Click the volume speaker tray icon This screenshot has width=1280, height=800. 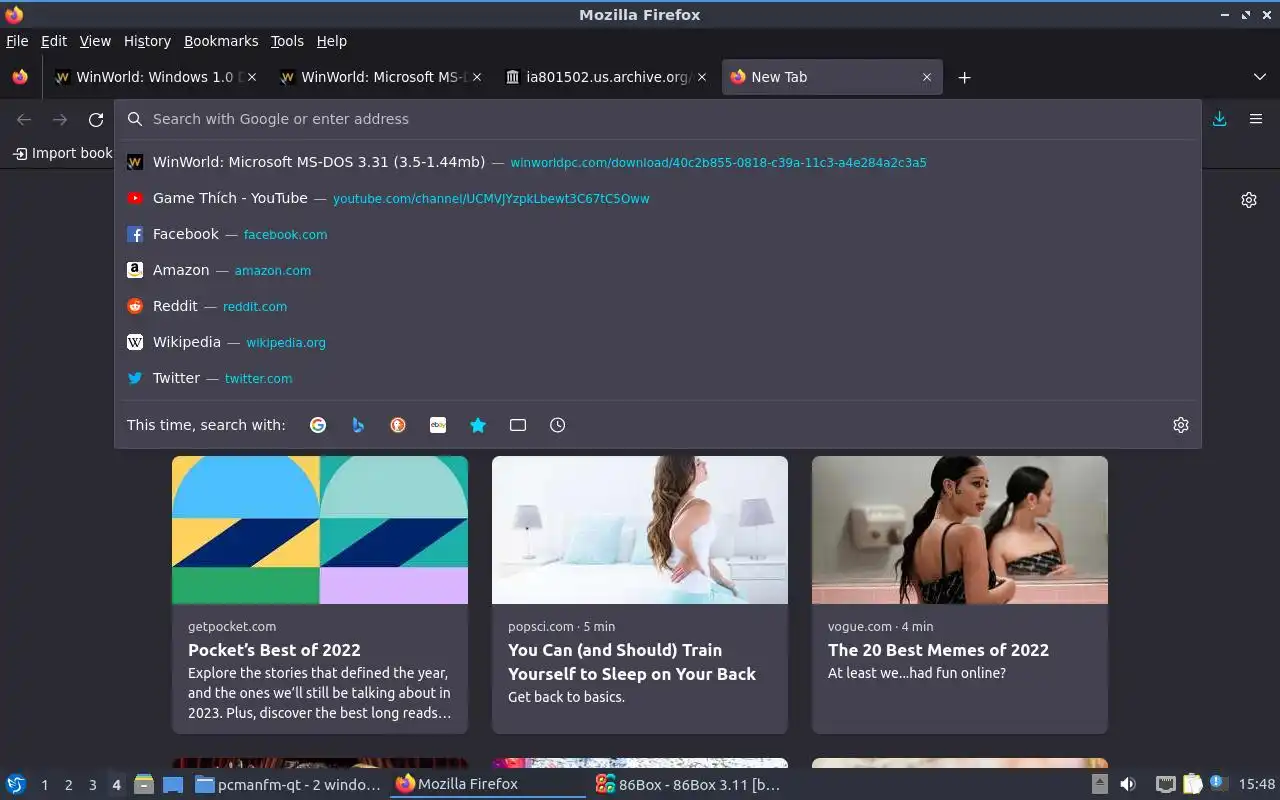1128,784
